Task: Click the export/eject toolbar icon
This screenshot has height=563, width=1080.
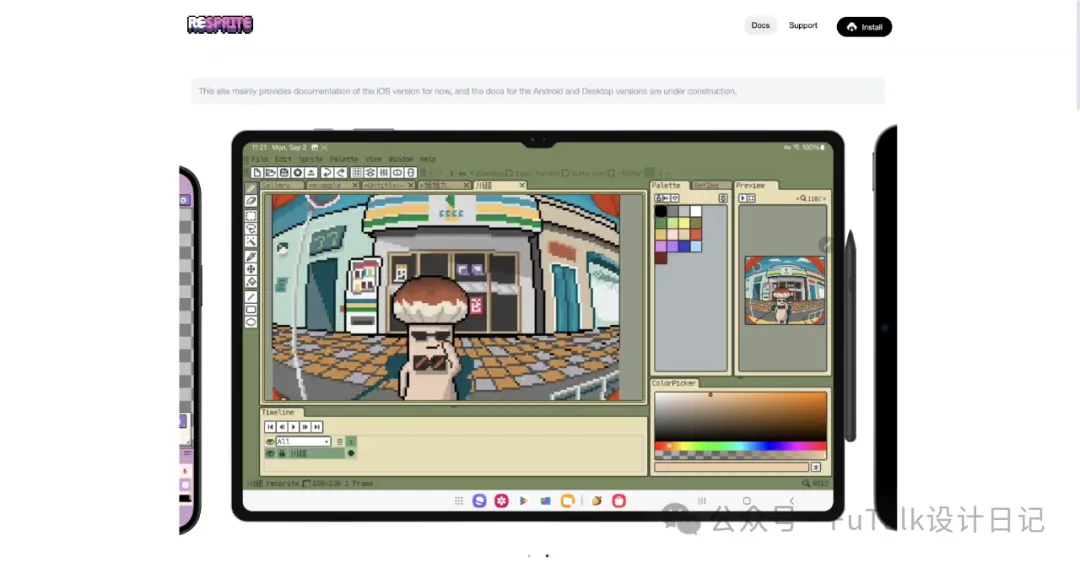Action: pos(311,172)
